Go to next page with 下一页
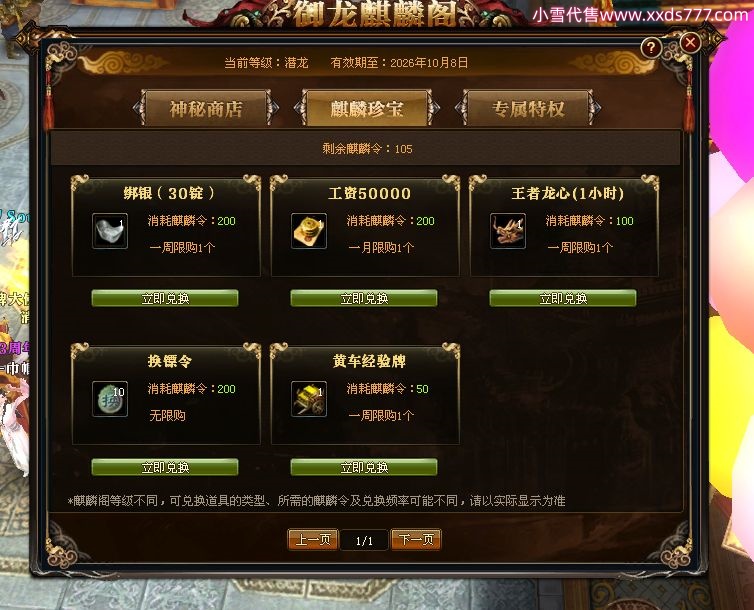 [x=416, y=540]
